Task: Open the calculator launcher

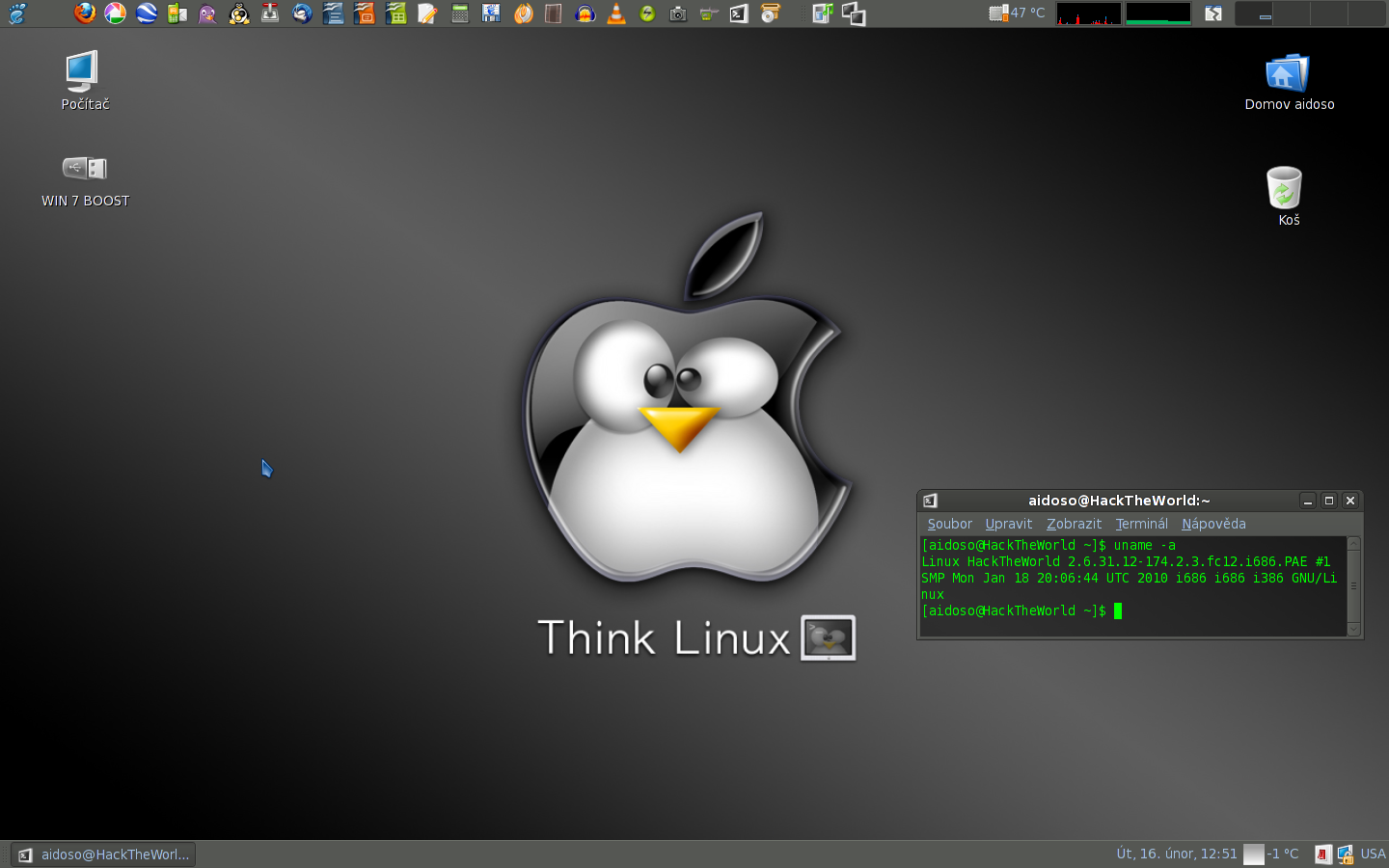Action: click(460, 14)
